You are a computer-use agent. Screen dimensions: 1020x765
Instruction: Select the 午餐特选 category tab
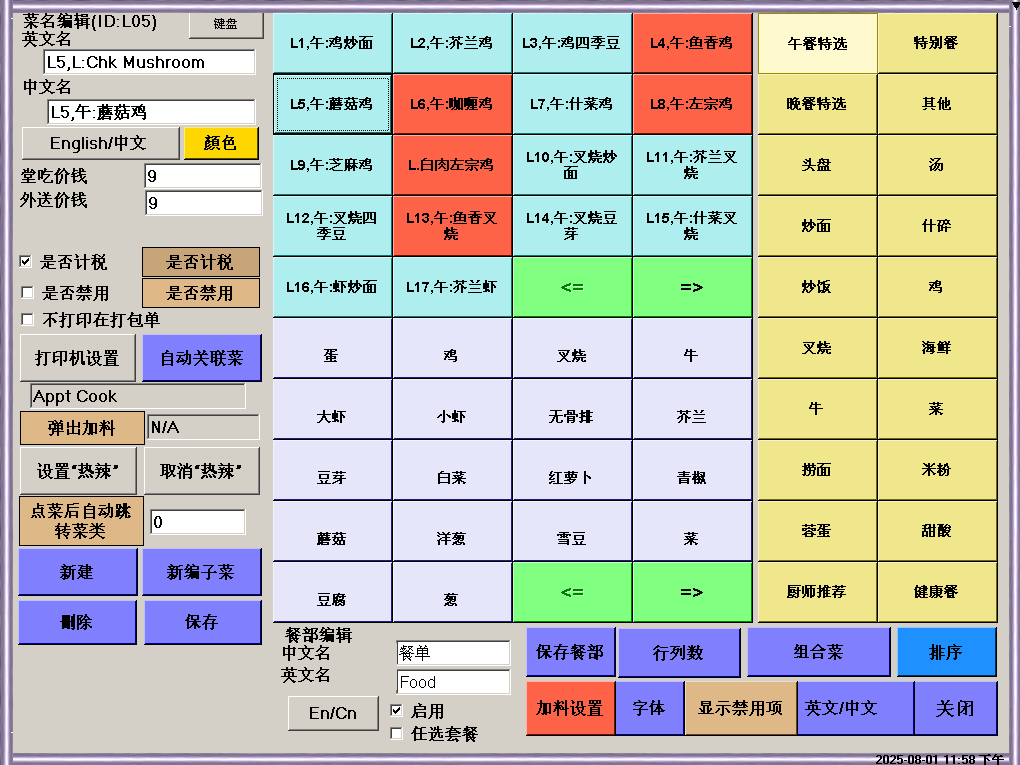(x=817, y=43)
